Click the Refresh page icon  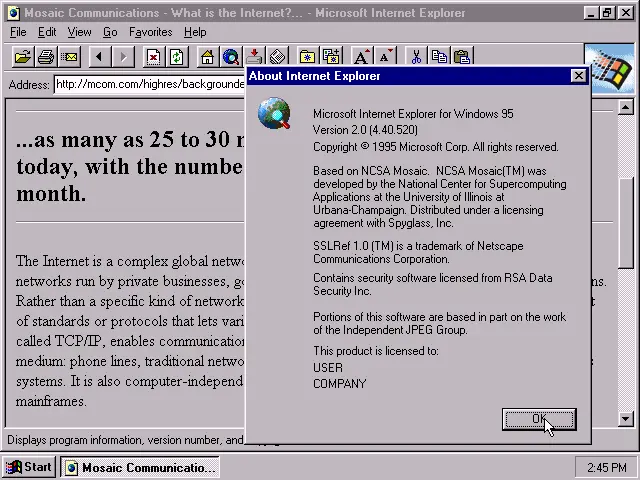(177, 56)
